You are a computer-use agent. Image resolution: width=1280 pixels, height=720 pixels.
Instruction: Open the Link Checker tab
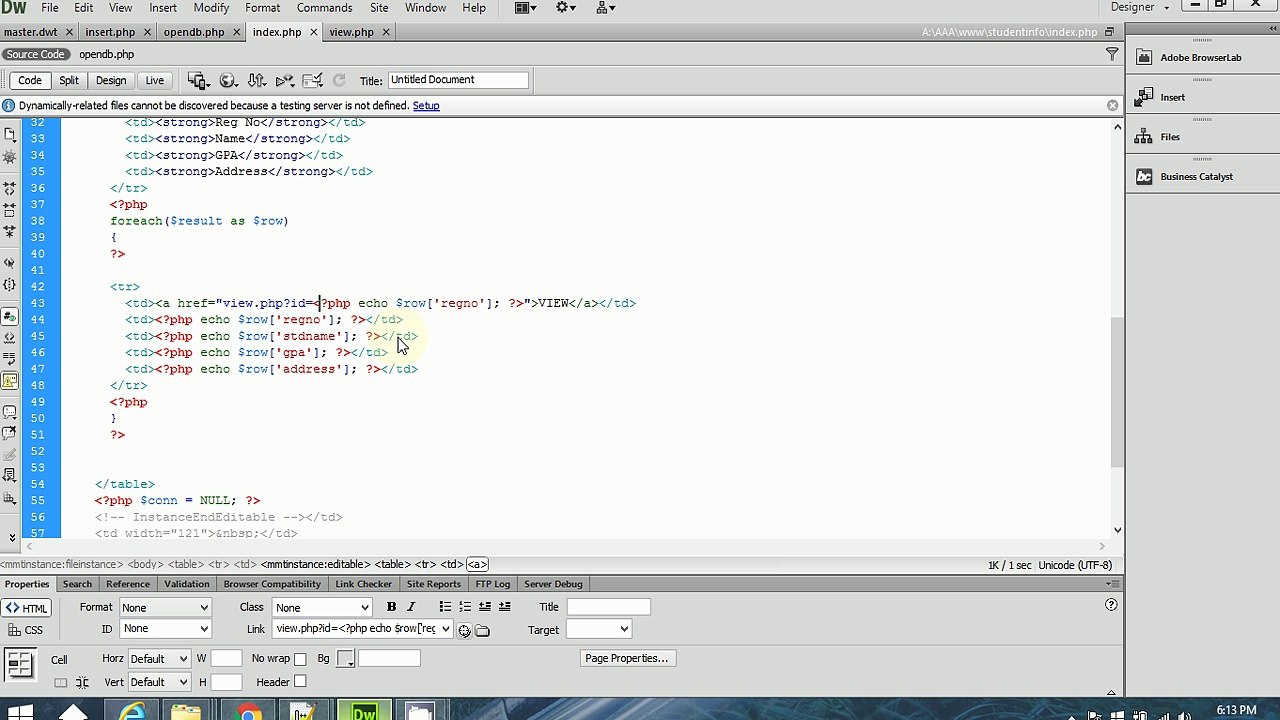click(x=364, y=584)
